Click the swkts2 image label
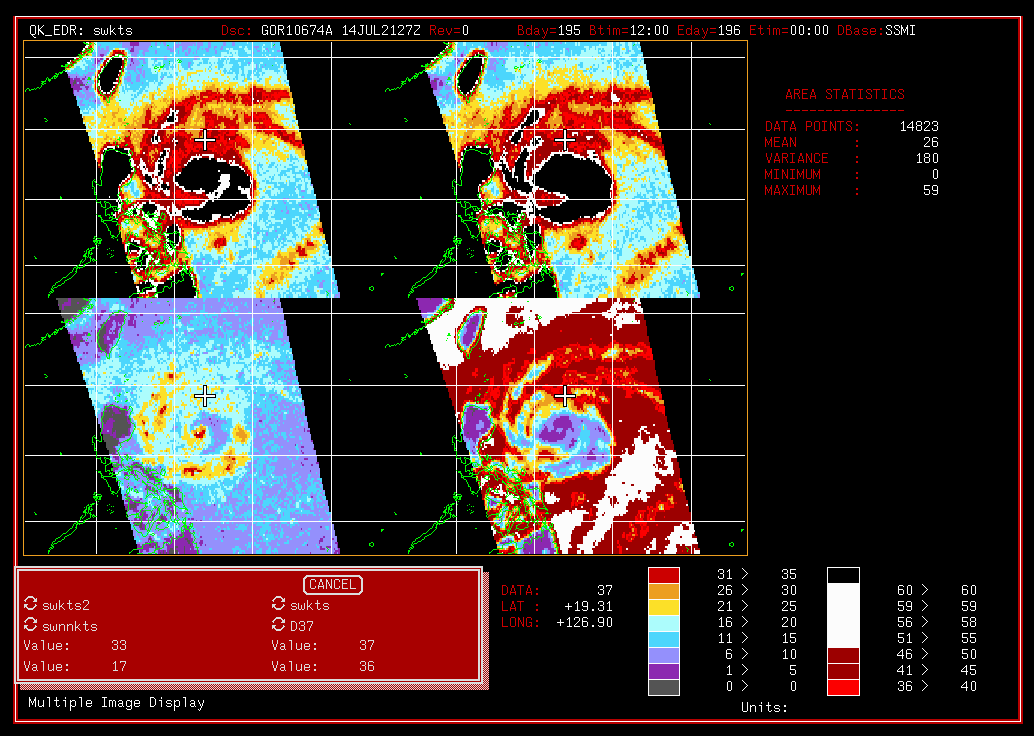Viewport: 1034px width, 736px height. (66, 605)
